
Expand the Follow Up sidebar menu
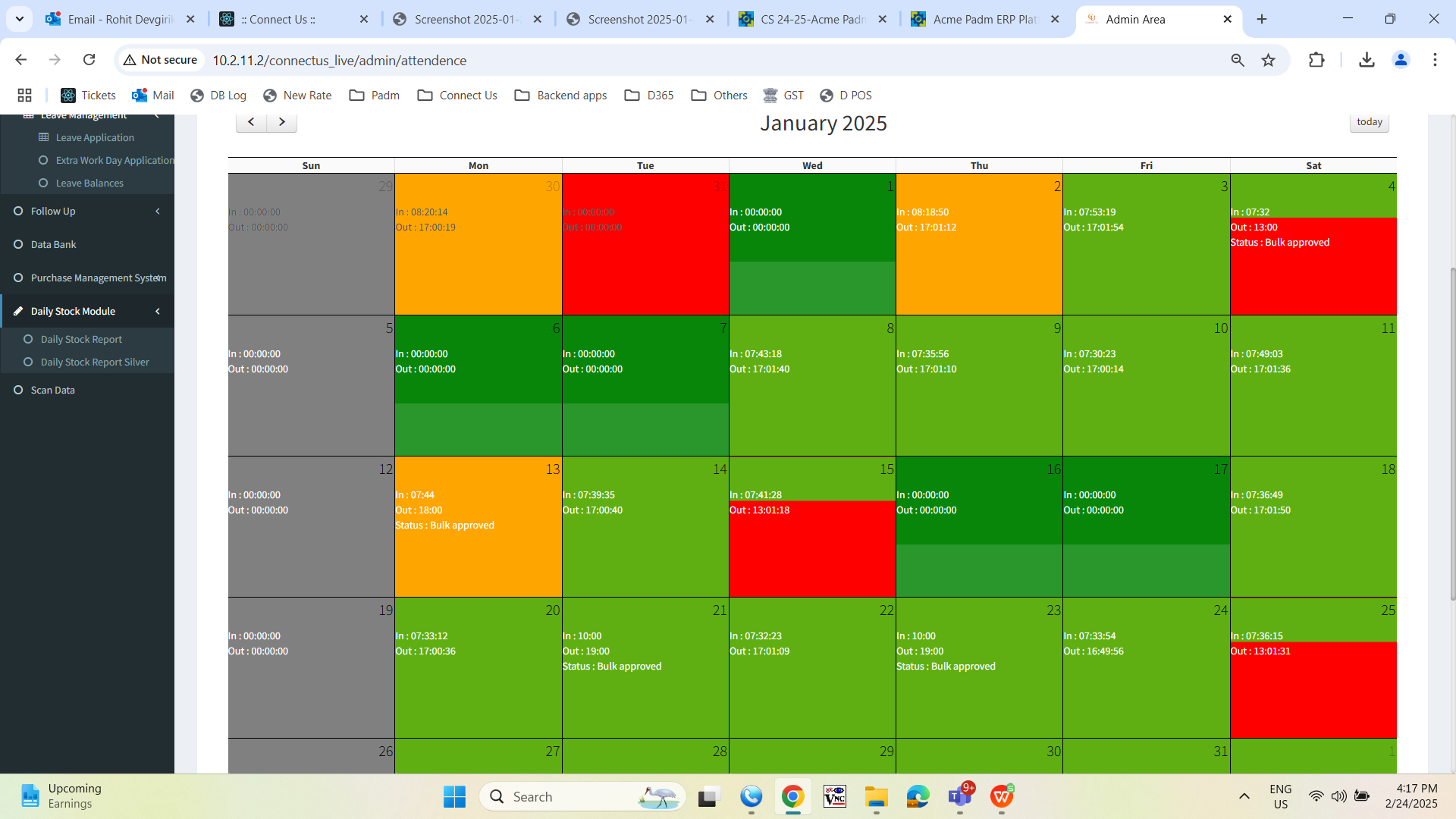coord(87,211)
